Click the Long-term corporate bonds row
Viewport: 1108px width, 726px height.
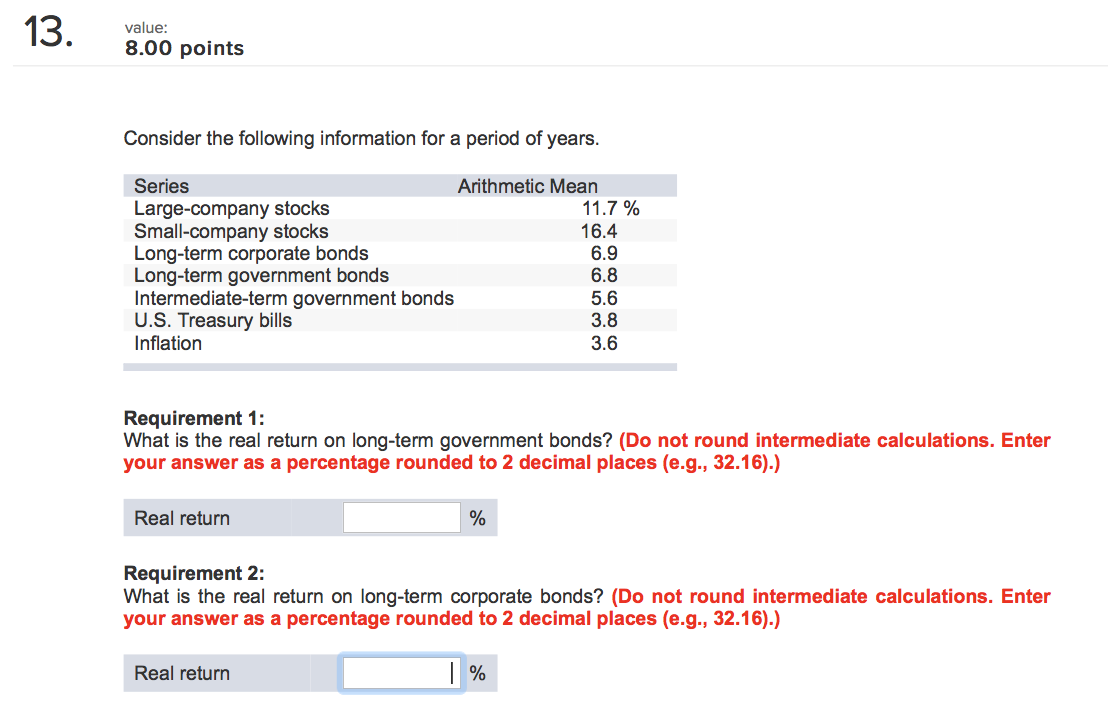251,253
